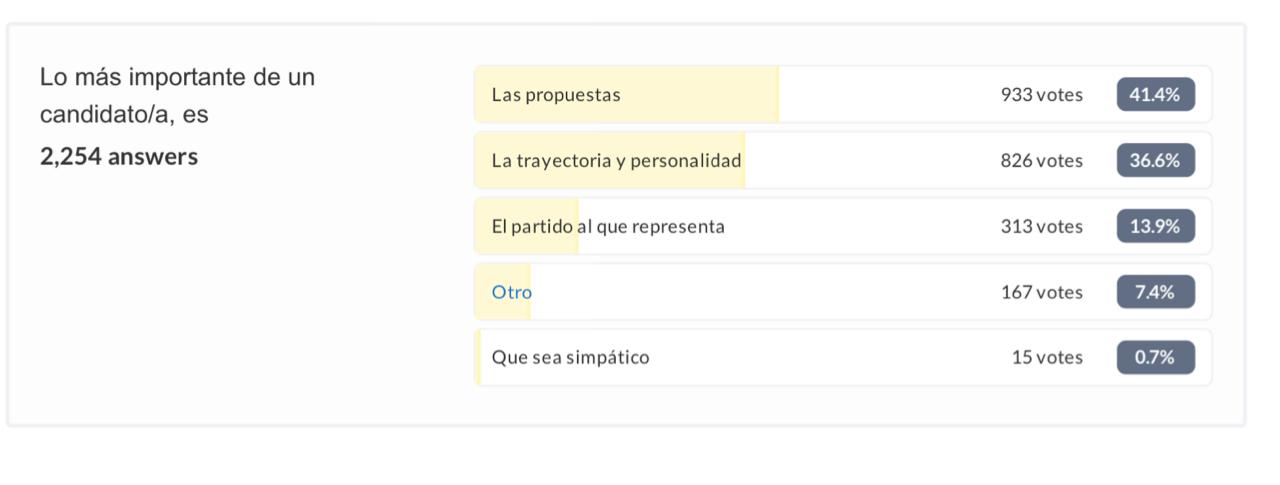This screenshot has height=485, width=1280.
Task: Click the 313 votes count
Action: pyautogui.click(x=1041, y=227)
